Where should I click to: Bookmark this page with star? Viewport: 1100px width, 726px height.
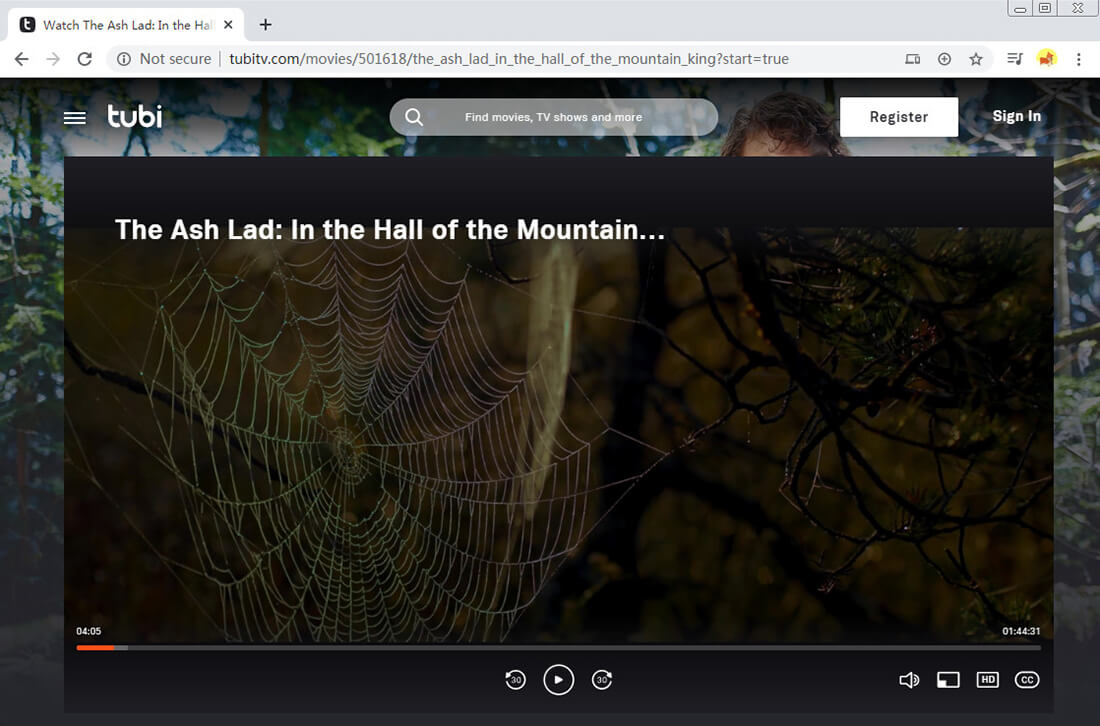click(976, 59)
